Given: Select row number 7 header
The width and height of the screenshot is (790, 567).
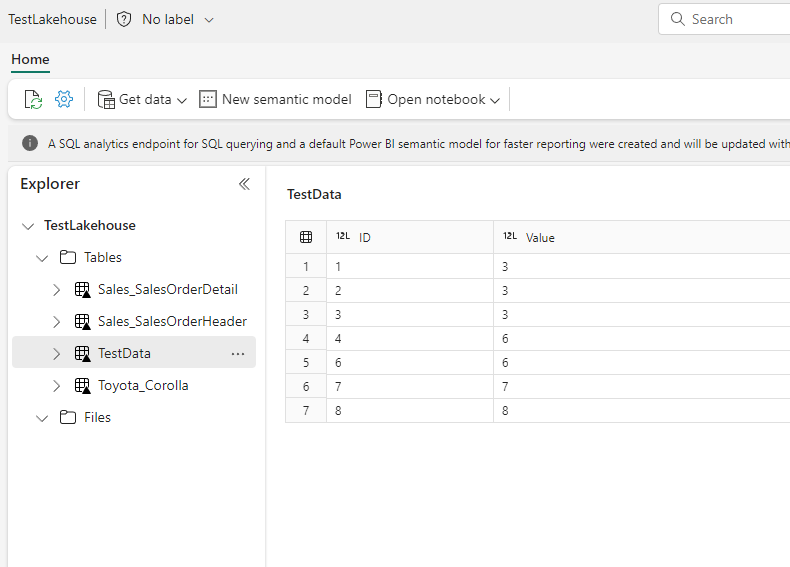Looking at the screenshot, I should (306, 410).
